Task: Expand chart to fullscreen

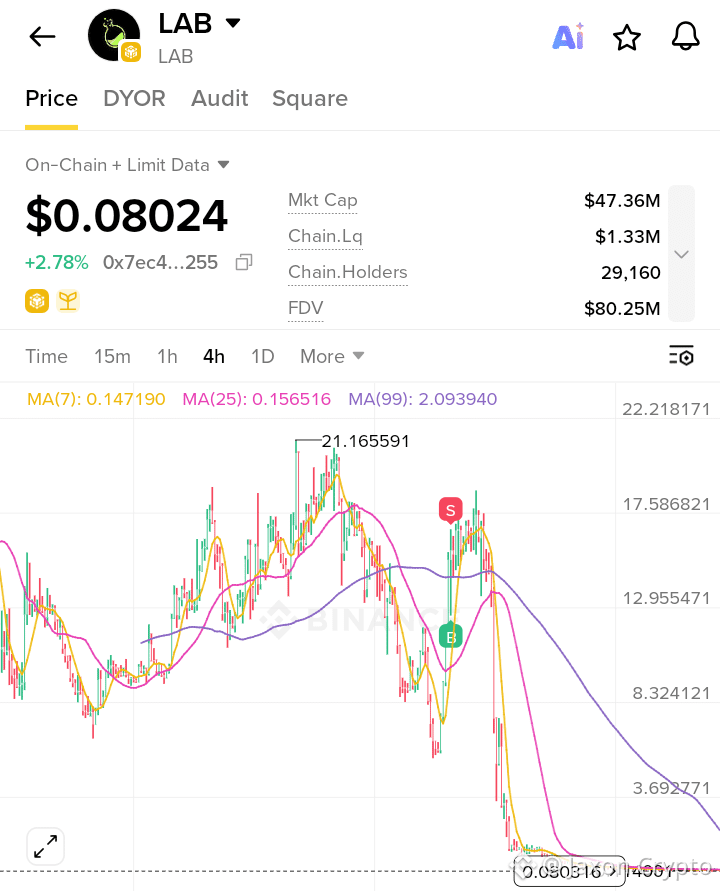Action: [45, 846]
